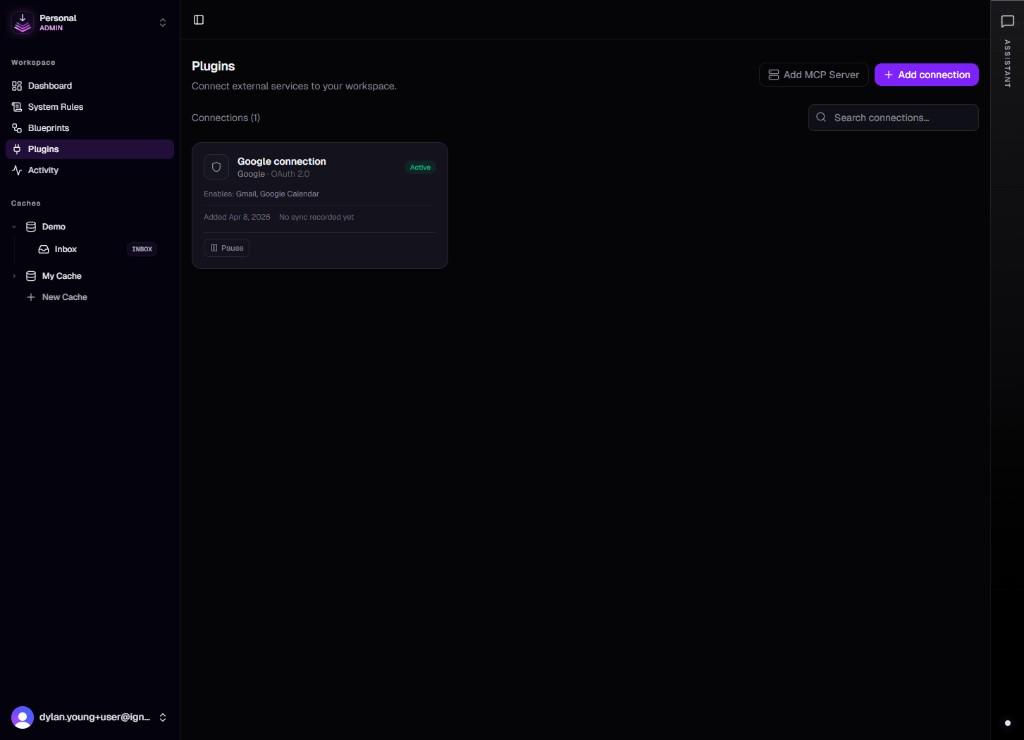Pause the Google connection

point(226,247)
